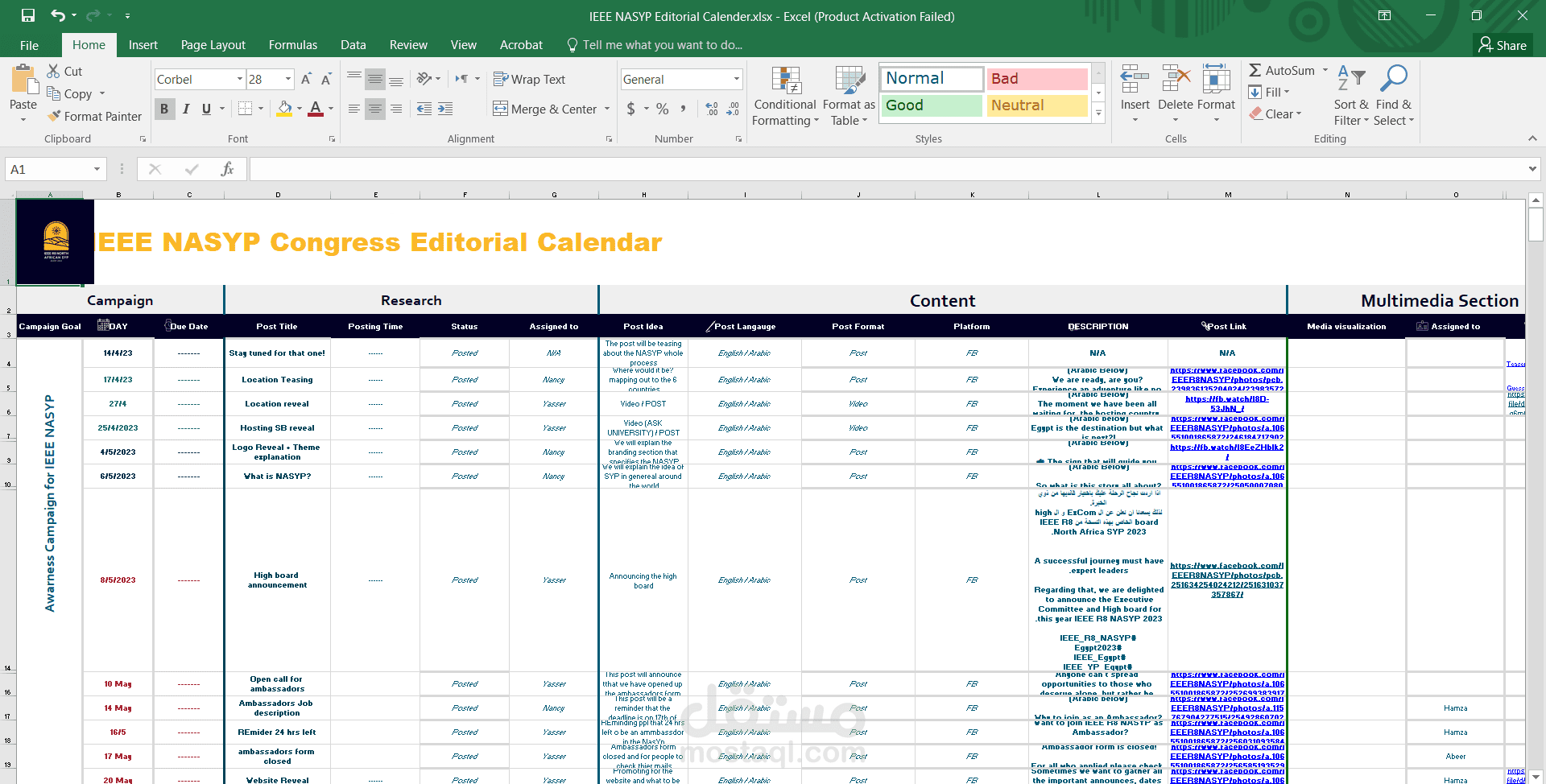Switch to the Data tab

click(353, 45)
